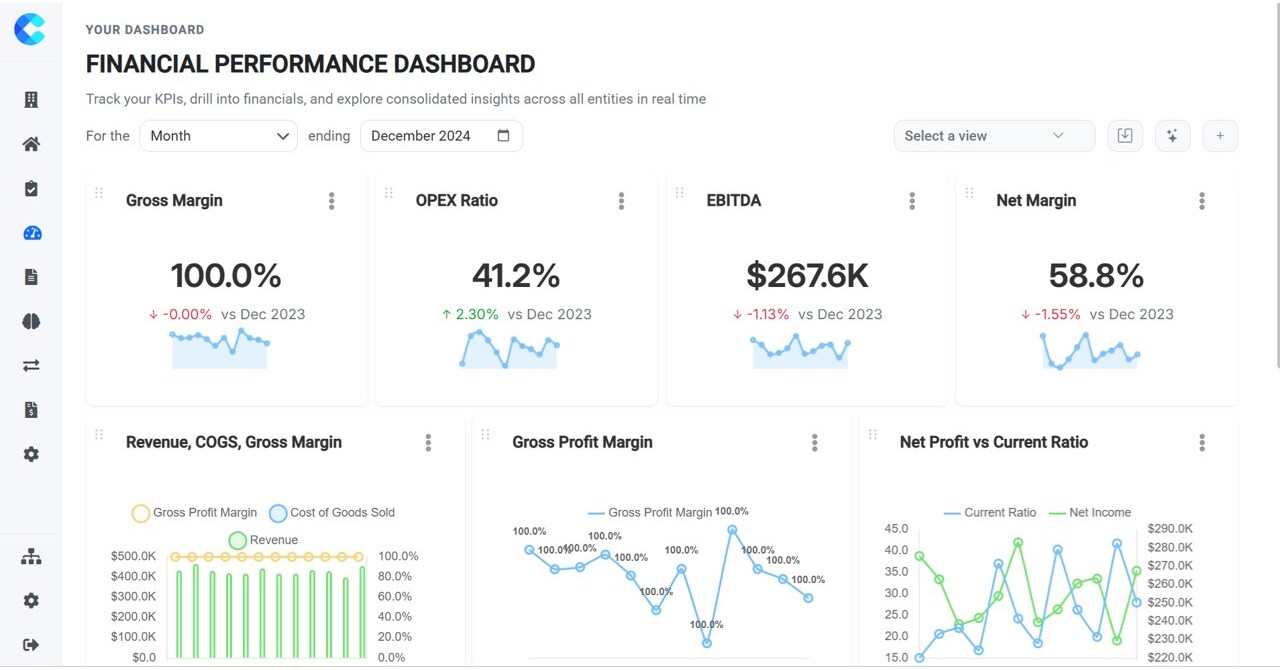Image resolution: width=1280 pixels, height=670 pixels.
Task: Click the clipboard tasks icon in sidebar
Action: (30, 188)
